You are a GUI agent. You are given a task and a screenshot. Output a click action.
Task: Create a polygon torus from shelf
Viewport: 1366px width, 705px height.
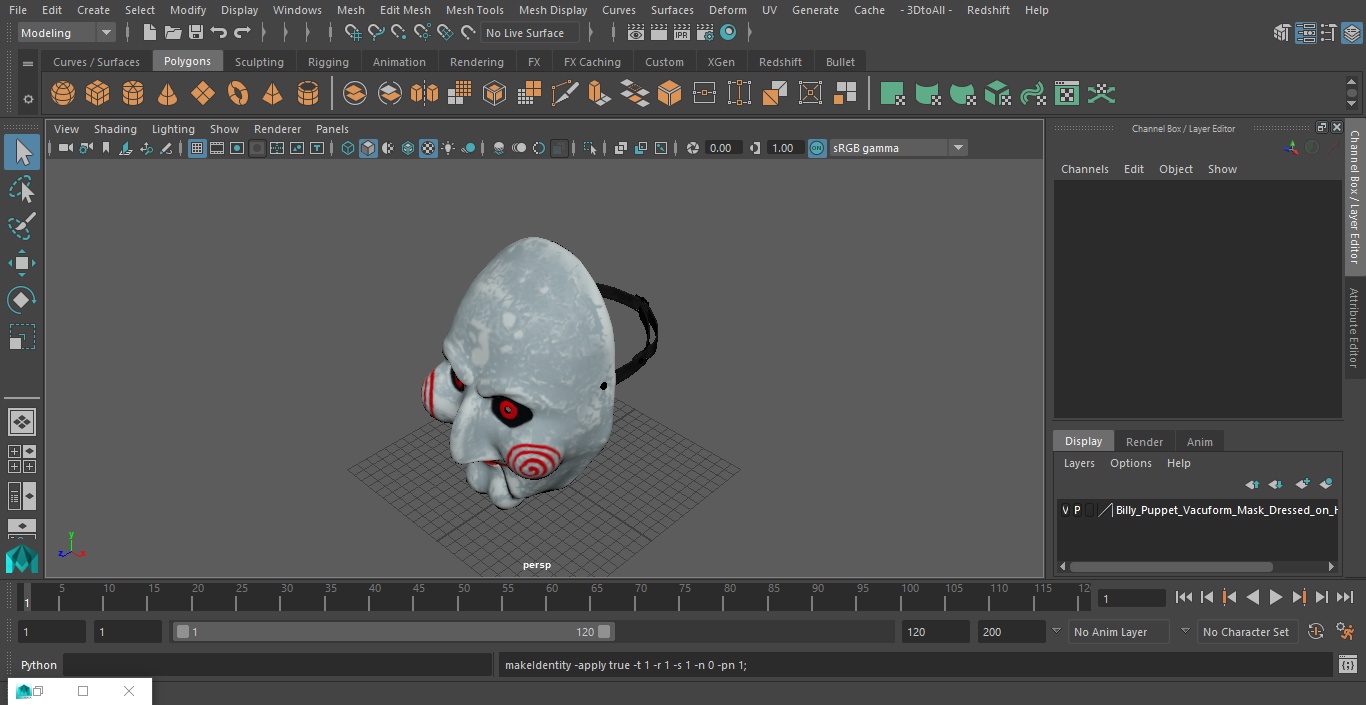click(x=238, y=94)
